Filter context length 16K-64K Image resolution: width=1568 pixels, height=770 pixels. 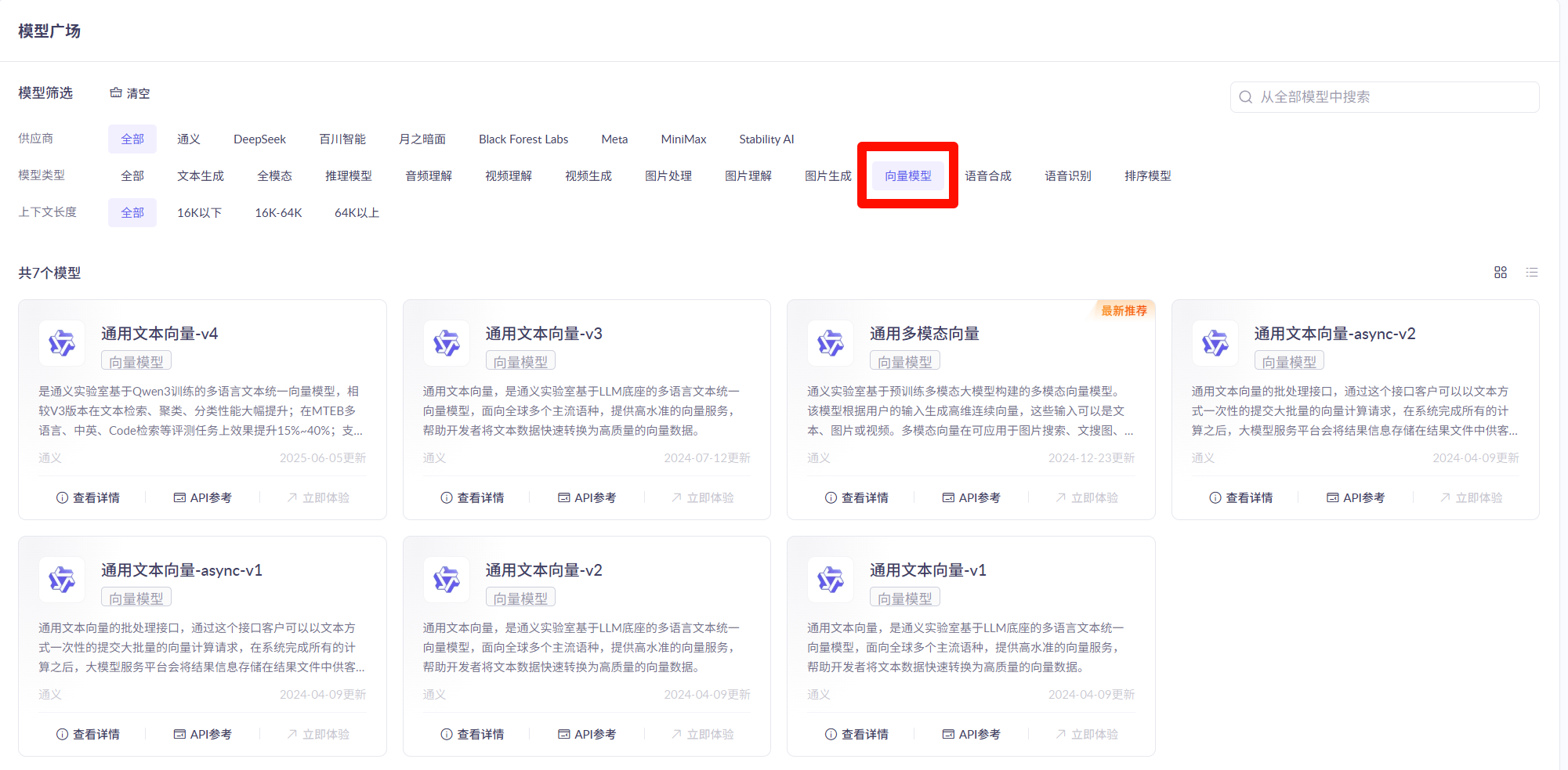[278, 213]
